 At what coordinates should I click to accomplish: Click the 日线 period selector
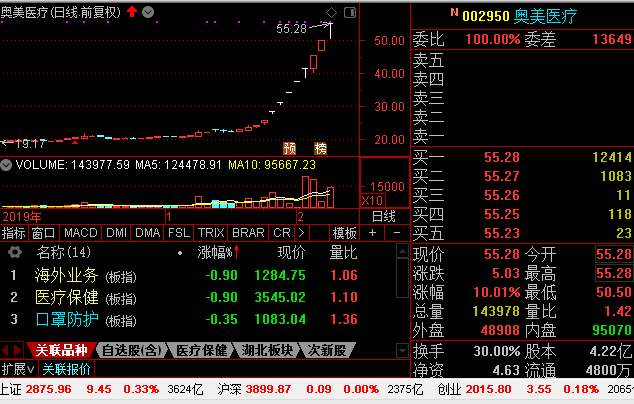pyautogui.click(x=384, y=217)
